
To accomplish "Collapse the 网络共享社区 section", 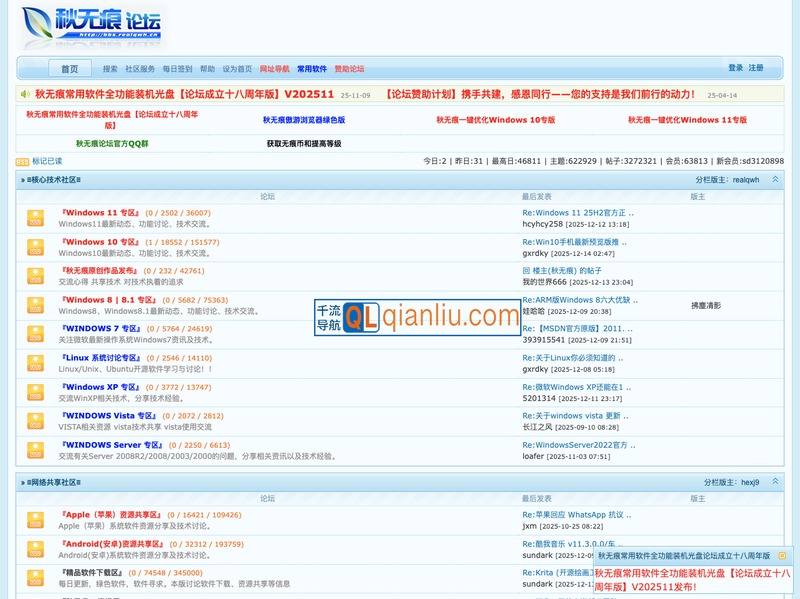I will pos(775,482).
